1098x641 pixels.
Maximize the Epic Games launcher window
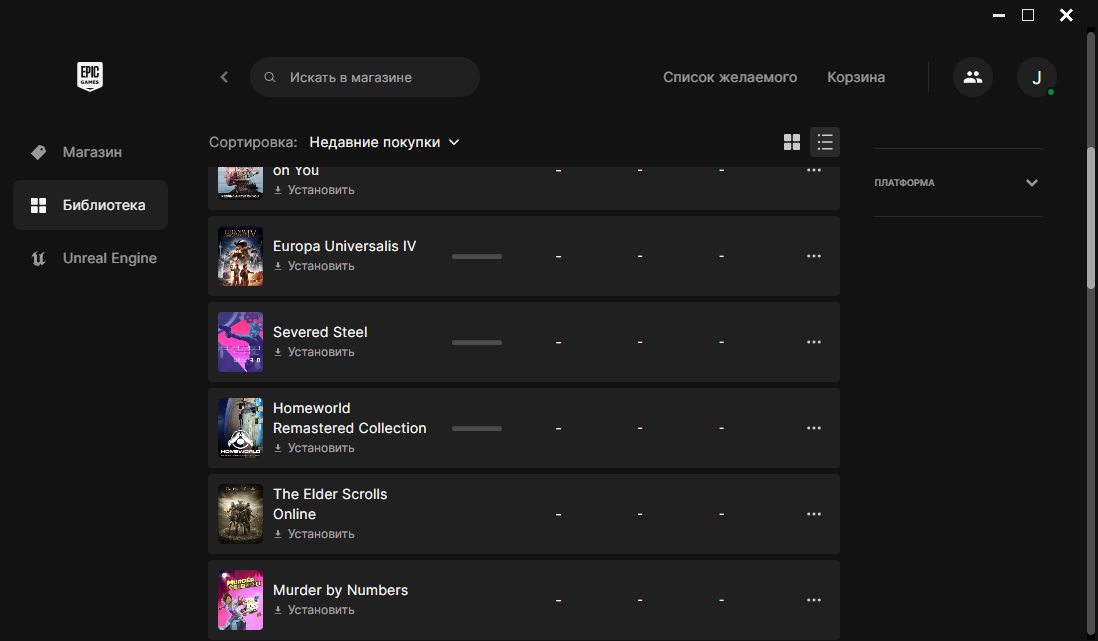click(x=1028, y=15)
